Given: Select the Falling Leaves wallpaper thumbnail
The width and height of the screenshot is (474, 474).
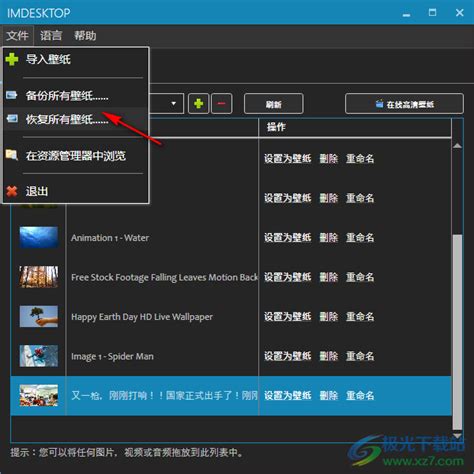Looking at the screenshot, I should pyautogui.click(x=39, y=277).
